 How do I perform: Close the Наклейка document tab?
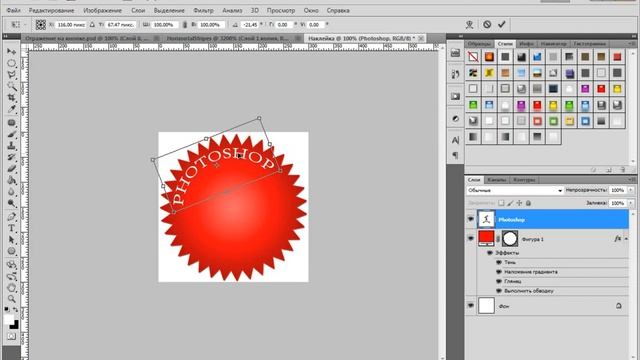421,38
